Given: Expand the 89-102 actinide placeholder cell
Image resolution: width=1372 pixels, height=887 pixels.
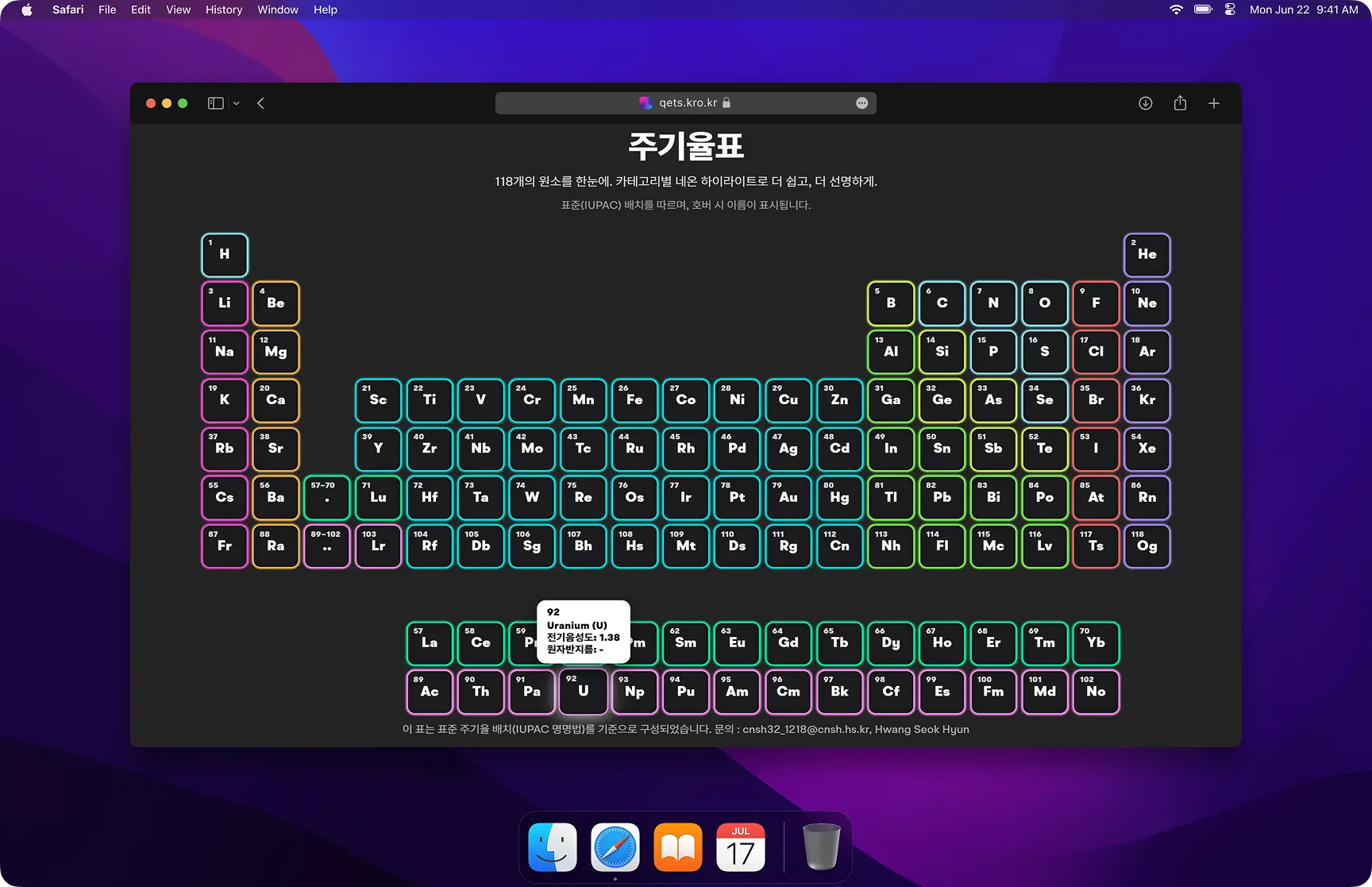Looking at the screenshot, I should tap(326, 546).
